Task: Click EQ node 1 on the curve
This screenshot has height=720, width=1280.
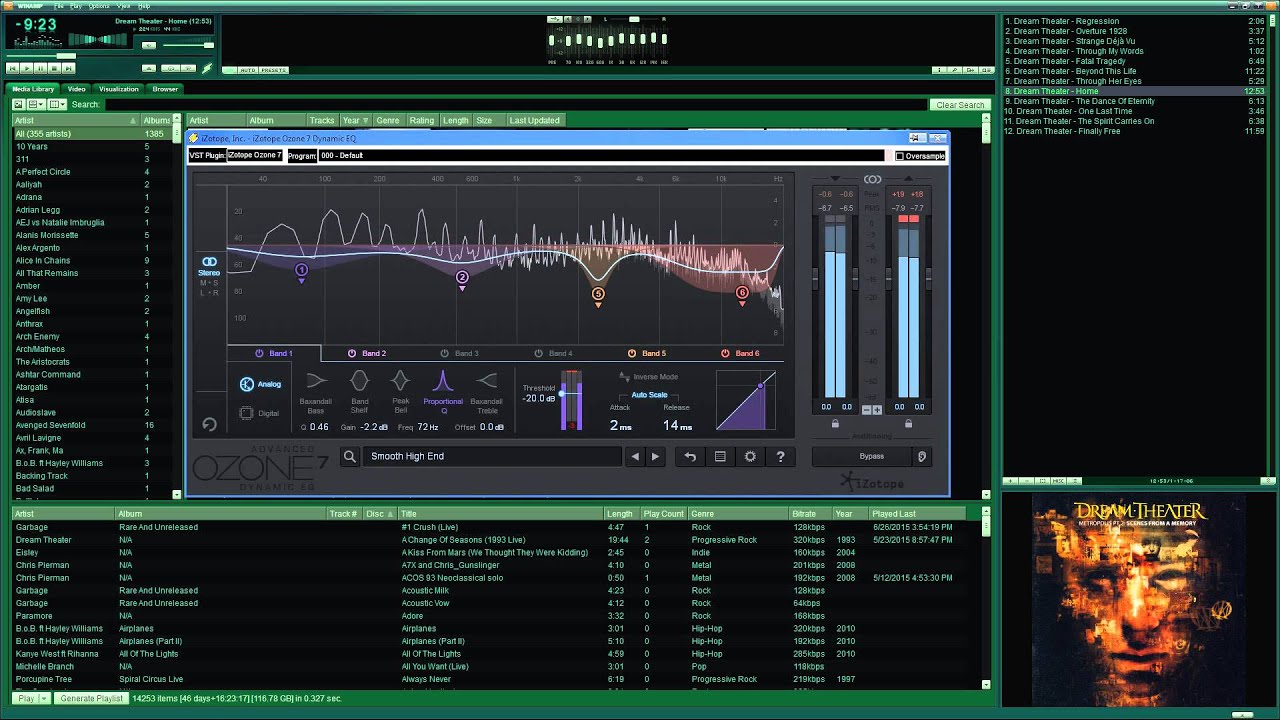Action: pyautogui.click(x=301, y=270)
